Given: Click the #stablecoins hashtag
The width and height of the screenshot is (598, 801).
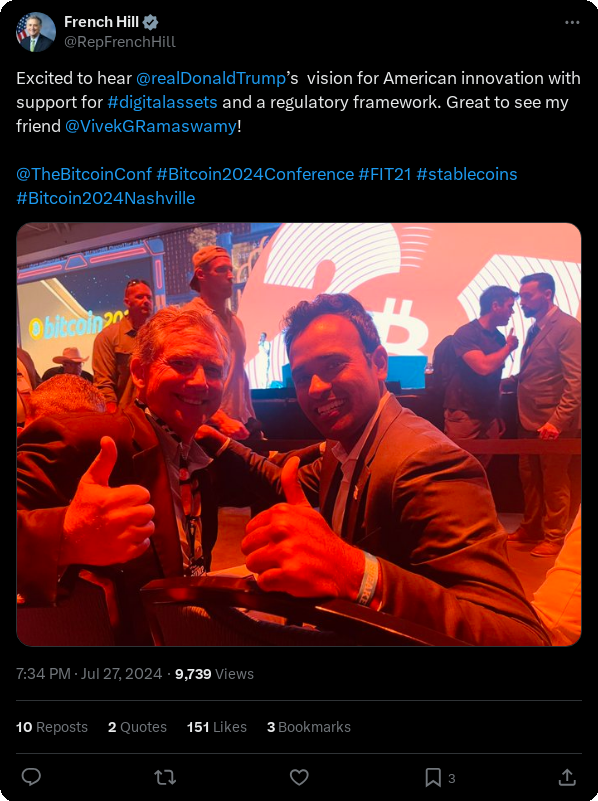Looking at the screenshot, I should click(x=467, y=174).
